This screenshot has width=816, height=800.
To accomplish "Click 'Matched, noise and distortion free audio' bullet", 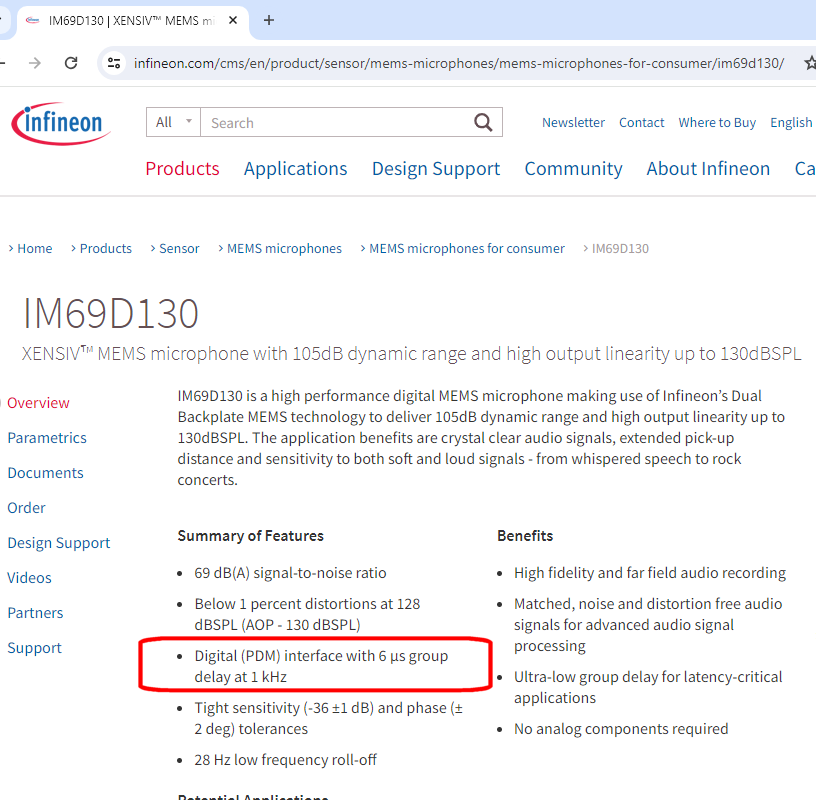I will [x=648, y=625].
